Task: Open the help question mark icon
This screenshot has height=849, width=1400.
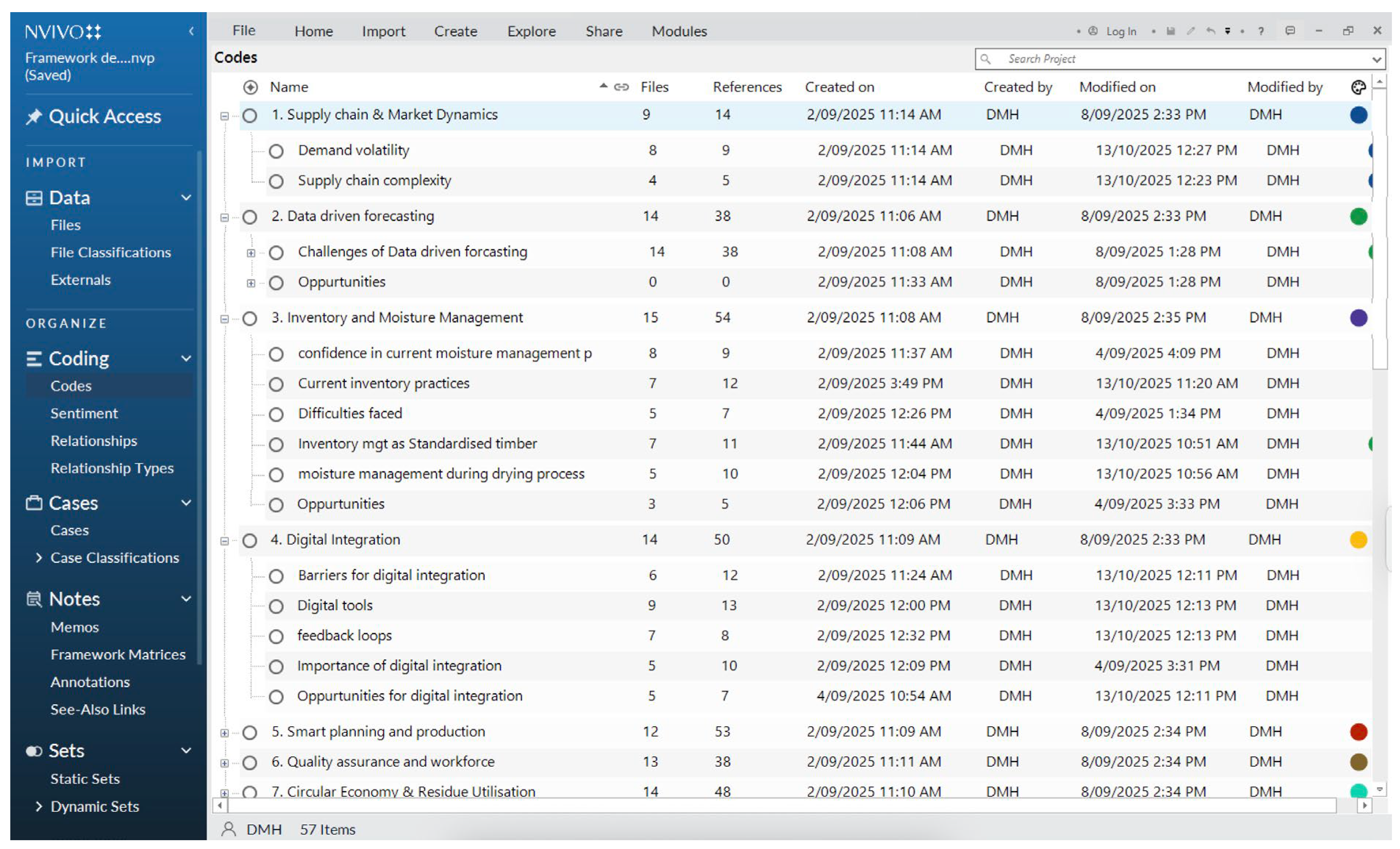Action: click(1261, 31)
